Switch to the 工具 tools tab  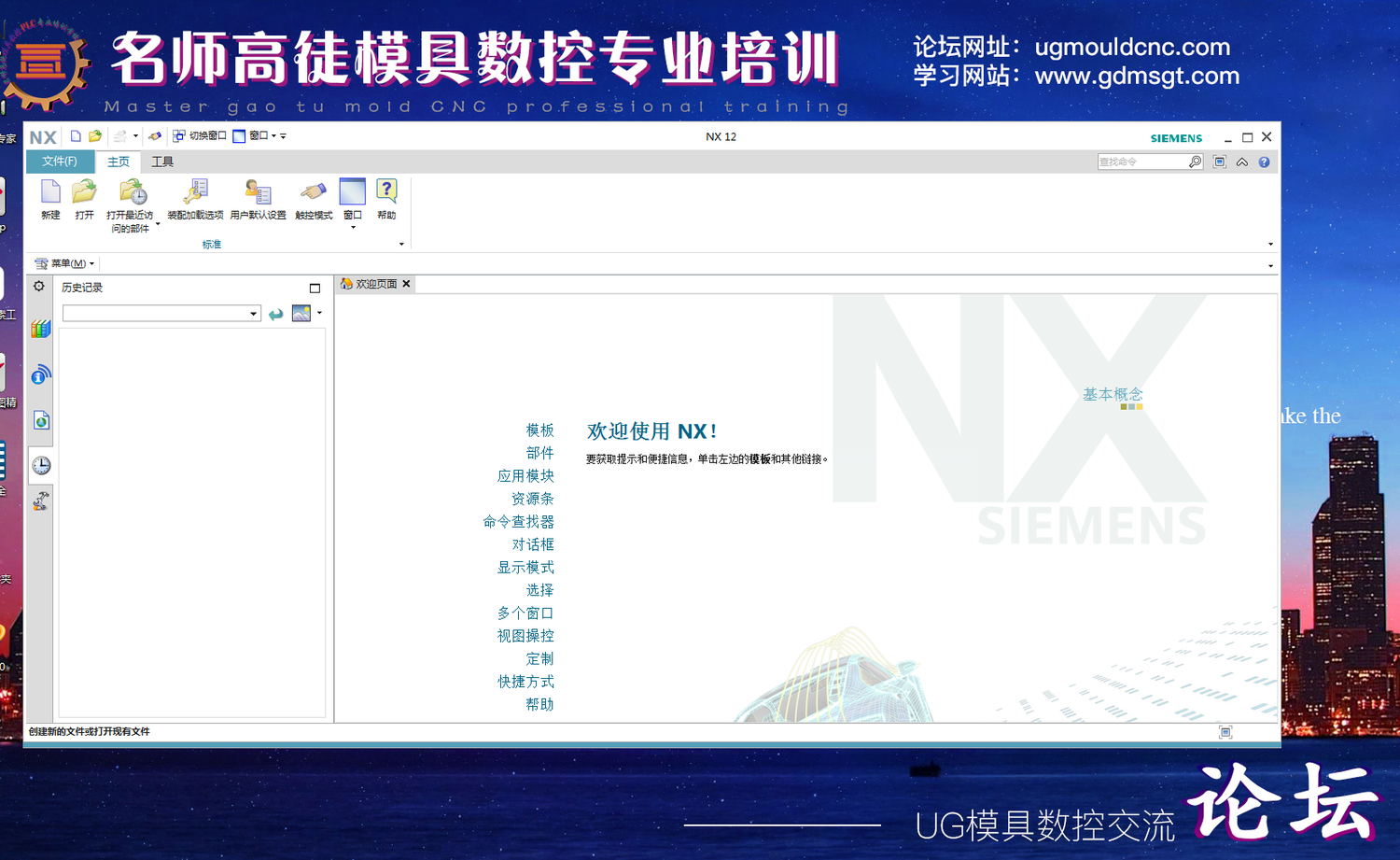click(x=162, y=162)
